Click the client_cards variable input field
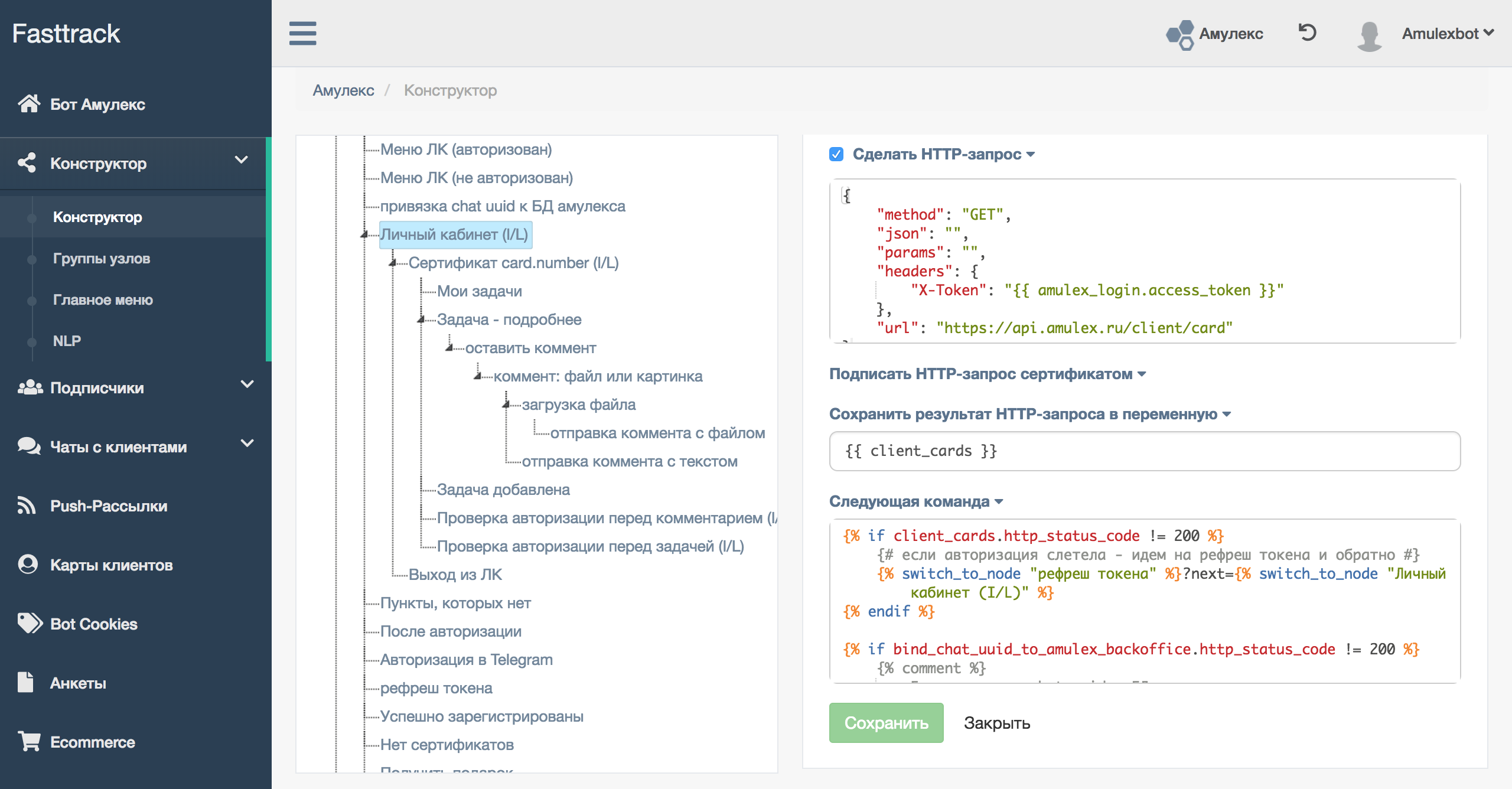This screenshot has width=1512, height=789. (x=1144, y=451)
